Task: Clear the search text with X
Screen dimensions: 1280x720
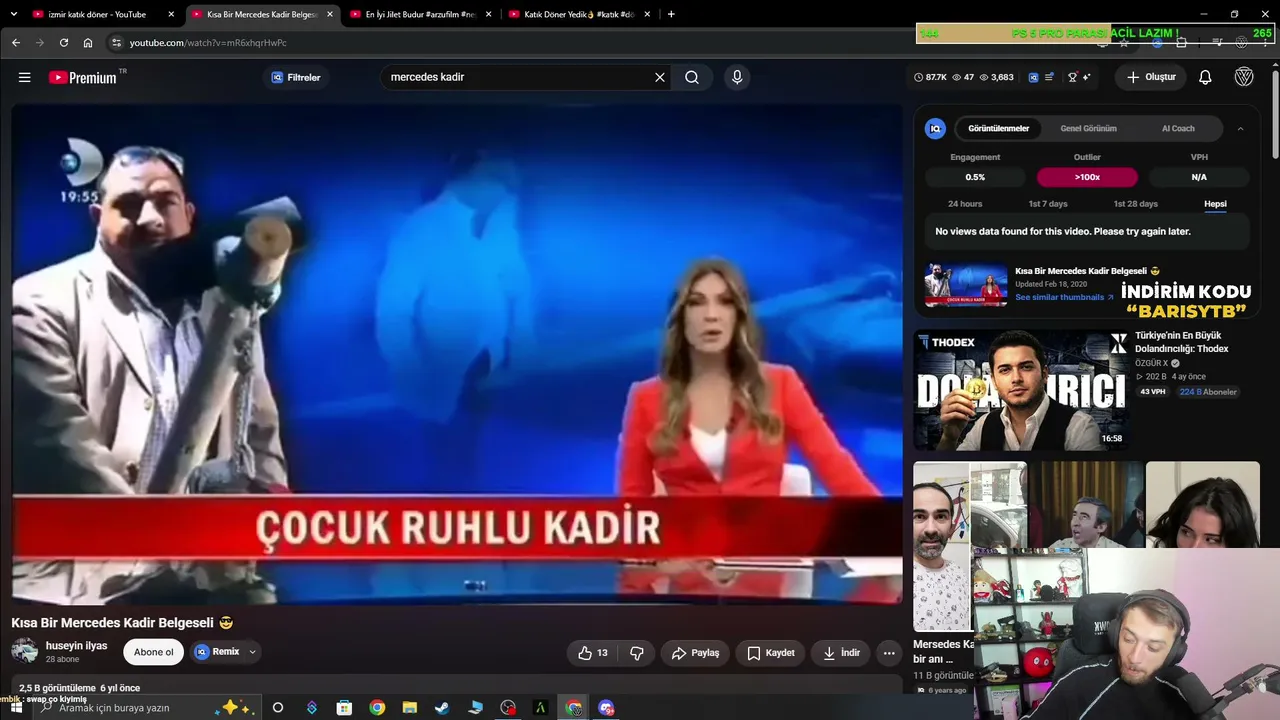Action: pos(659,77)
